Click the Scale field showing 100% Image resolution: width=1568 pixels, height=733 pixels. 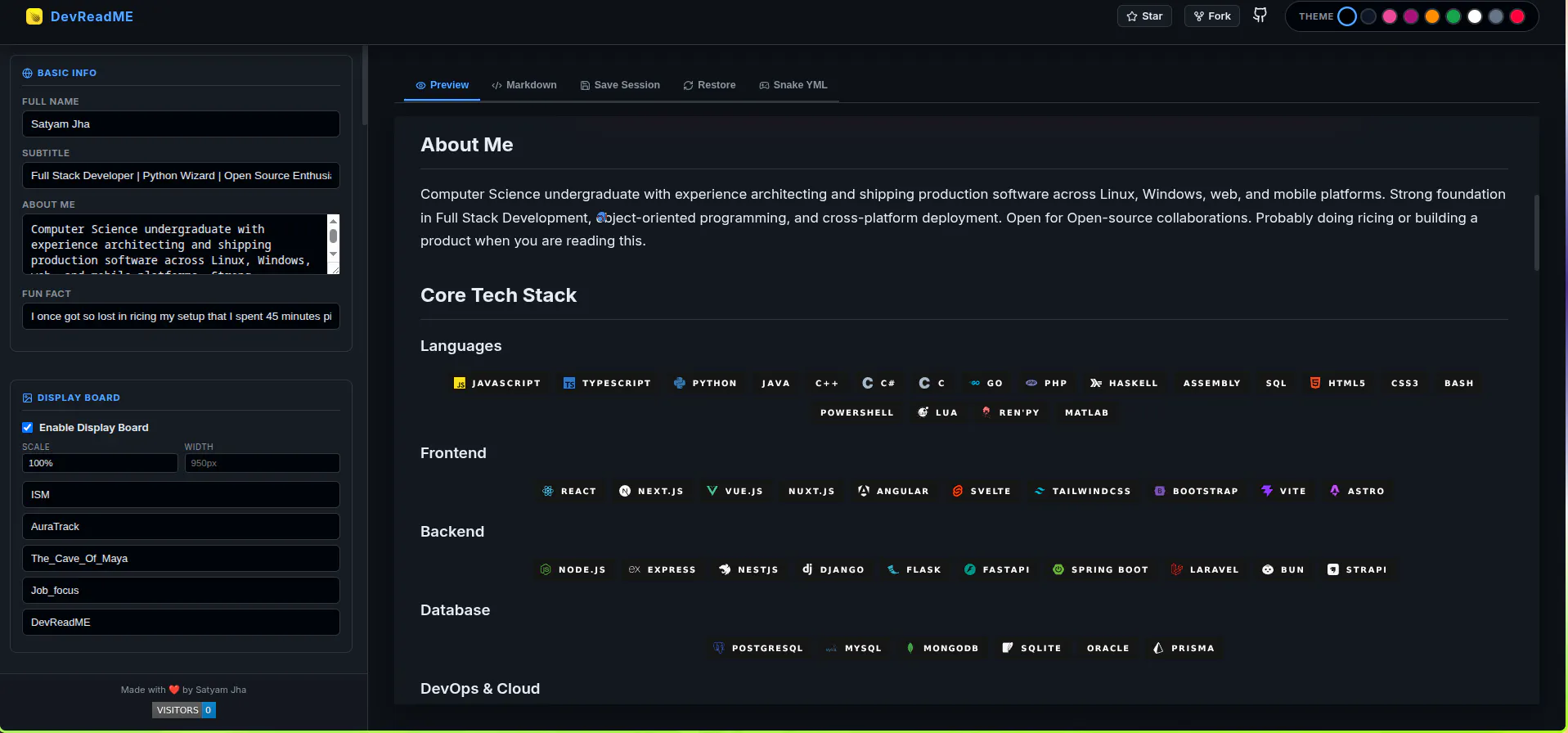click(100, 463)
